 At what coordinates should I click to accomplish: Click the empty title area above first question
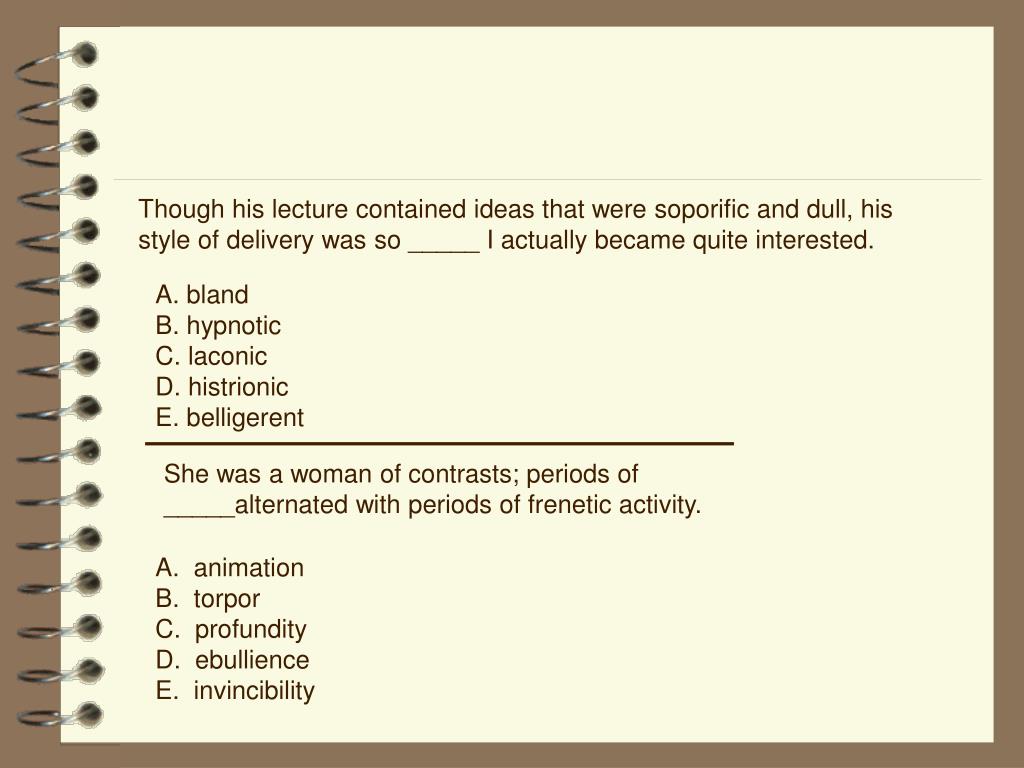point(547,104)
